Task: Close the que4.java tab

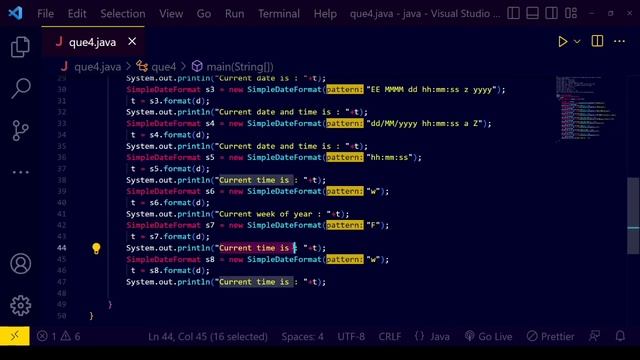Action: click(132, 42)
